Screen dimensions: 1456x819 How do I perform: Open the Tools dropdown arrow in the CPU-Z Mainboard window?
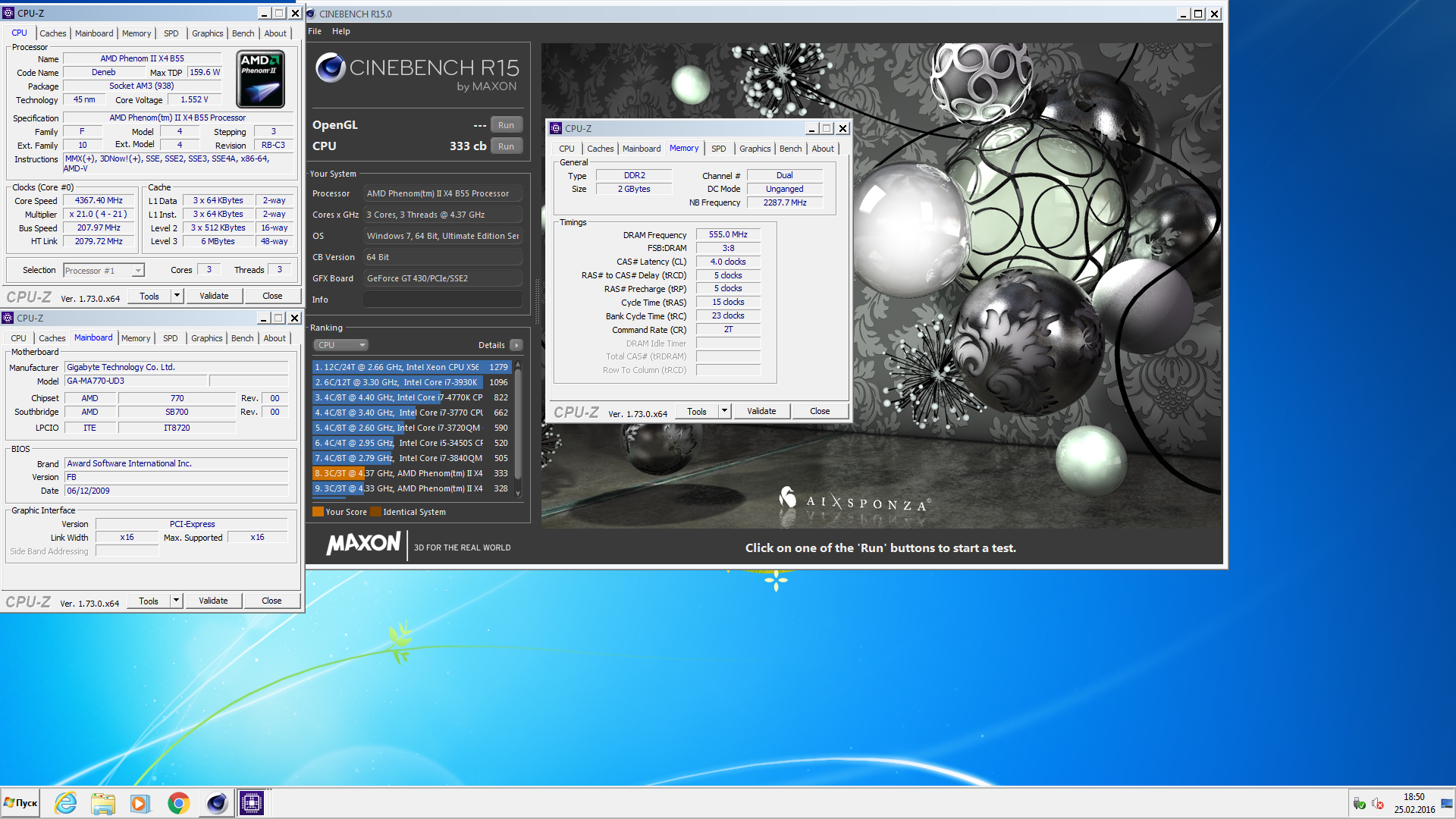coord(176,601)
